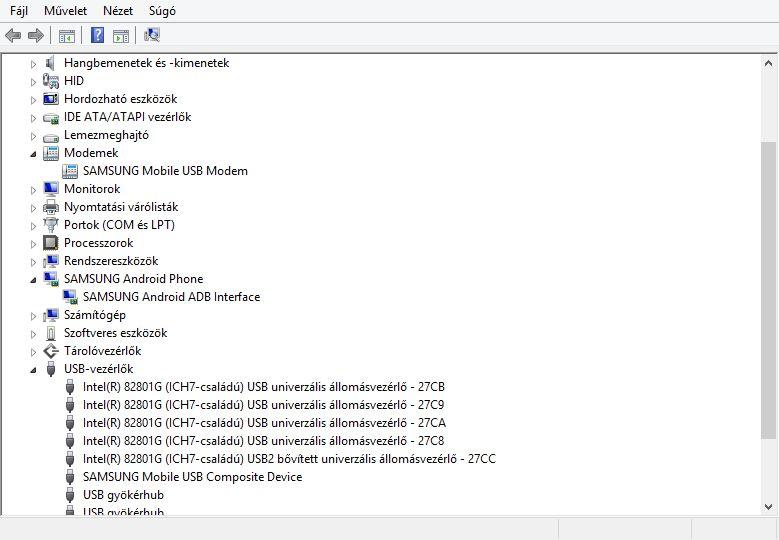Image resolution: width=779 pixels, height=540 pixels.
Task: Open the Nézet menu
Action: click(118, 10)
